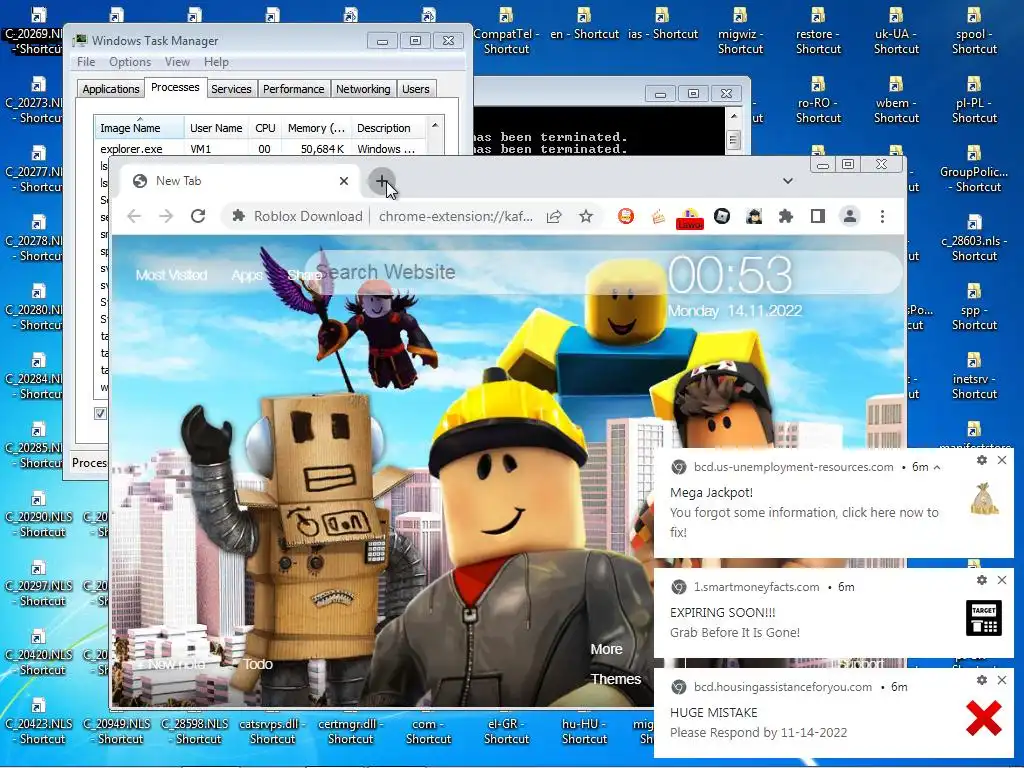
Task: Go forward in Chrome history
Action: (166, 216)
